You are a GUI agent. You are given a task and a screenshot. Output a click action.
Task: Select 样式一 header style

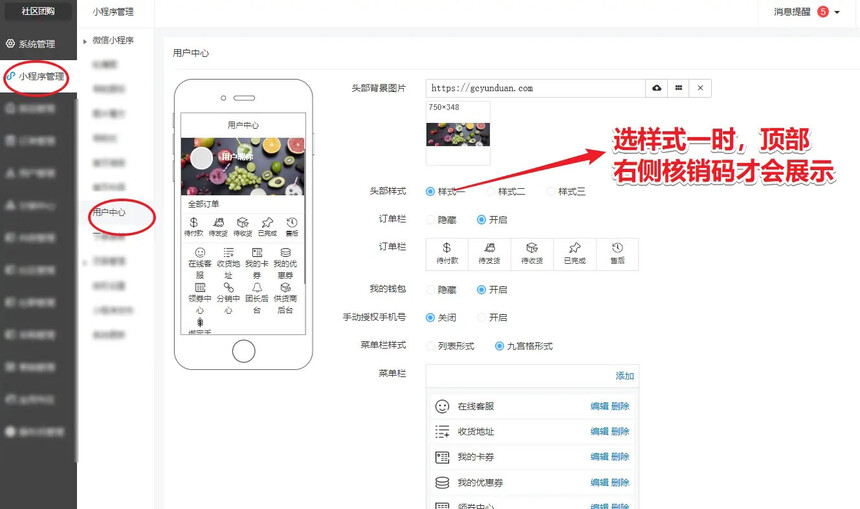pos(430,191)
